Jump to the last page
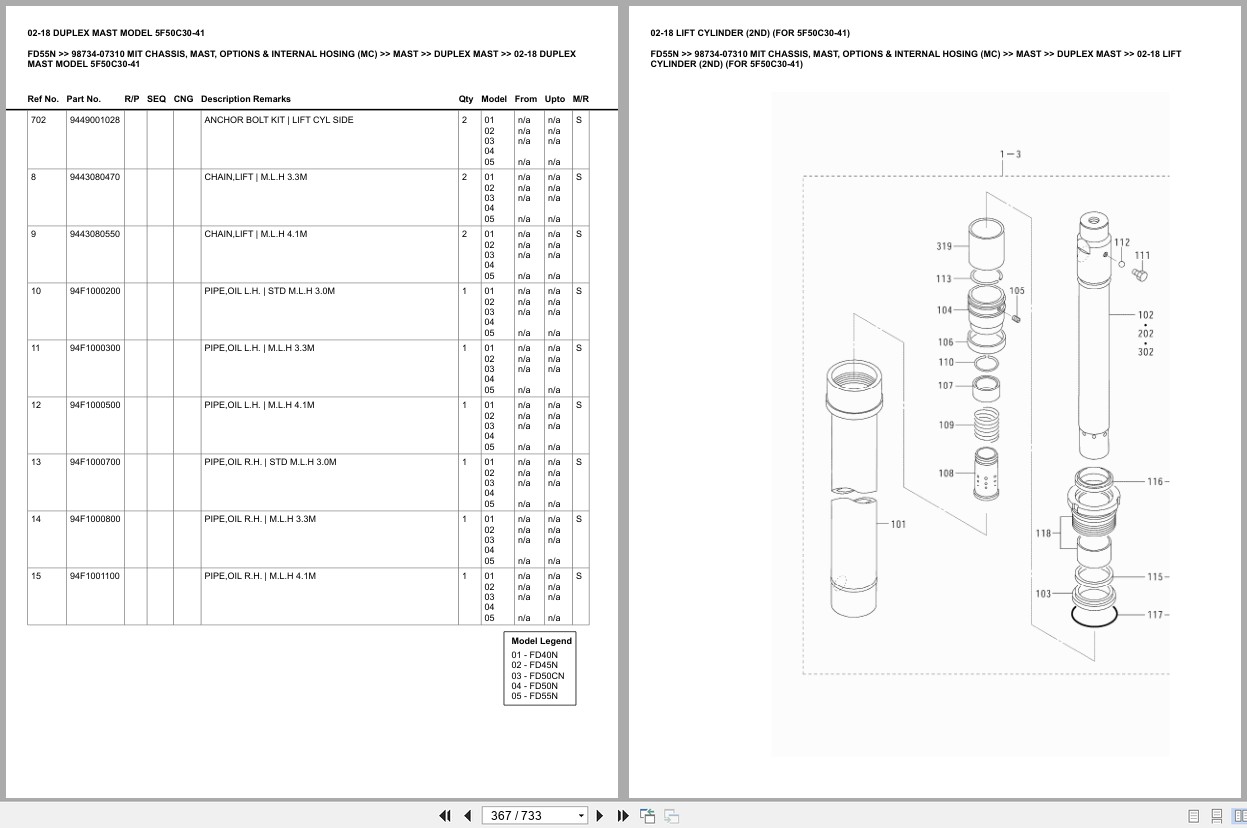This screenshot has width=1247, height=828. tap(623, 816)
